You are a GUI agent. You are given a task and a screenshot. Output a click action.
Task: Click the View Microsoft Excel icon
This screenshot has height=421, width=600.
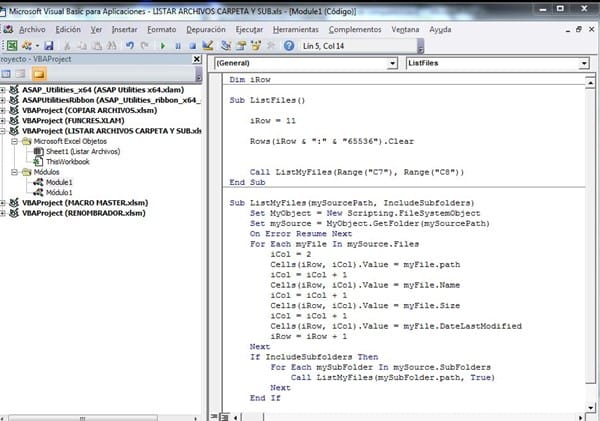tap(11, 45)
